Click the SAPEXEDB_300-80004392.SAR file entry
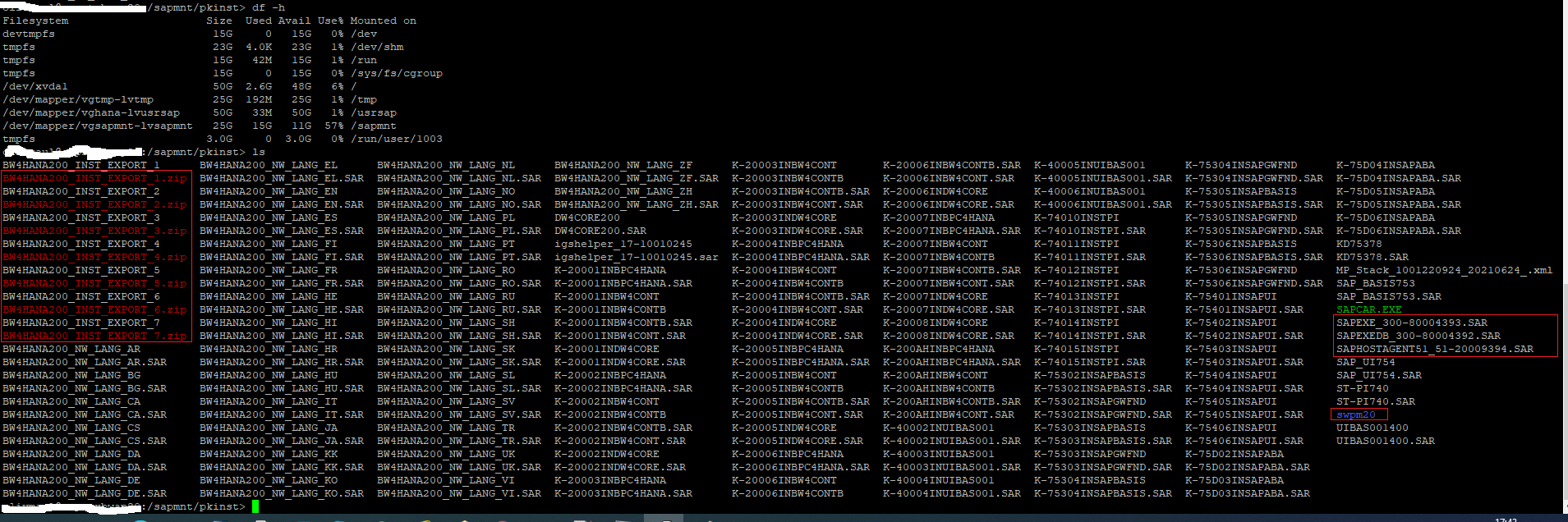The image size is (1568, 522). [x=1418, y=336]
